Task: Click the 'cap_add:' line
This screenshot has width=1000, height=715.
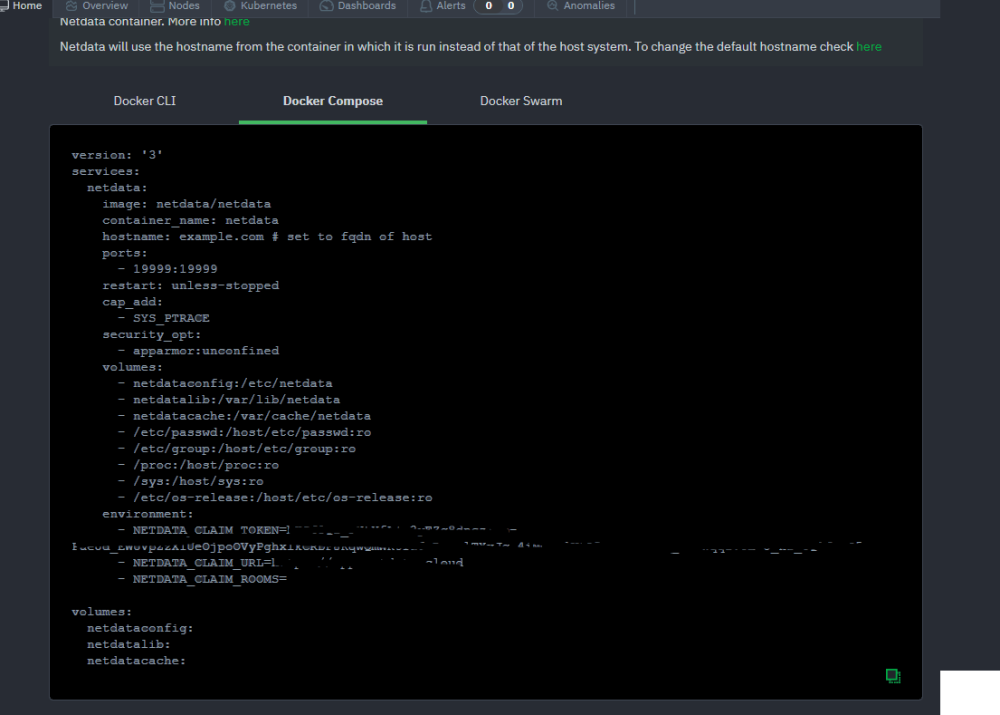Action: click(133, 302)
